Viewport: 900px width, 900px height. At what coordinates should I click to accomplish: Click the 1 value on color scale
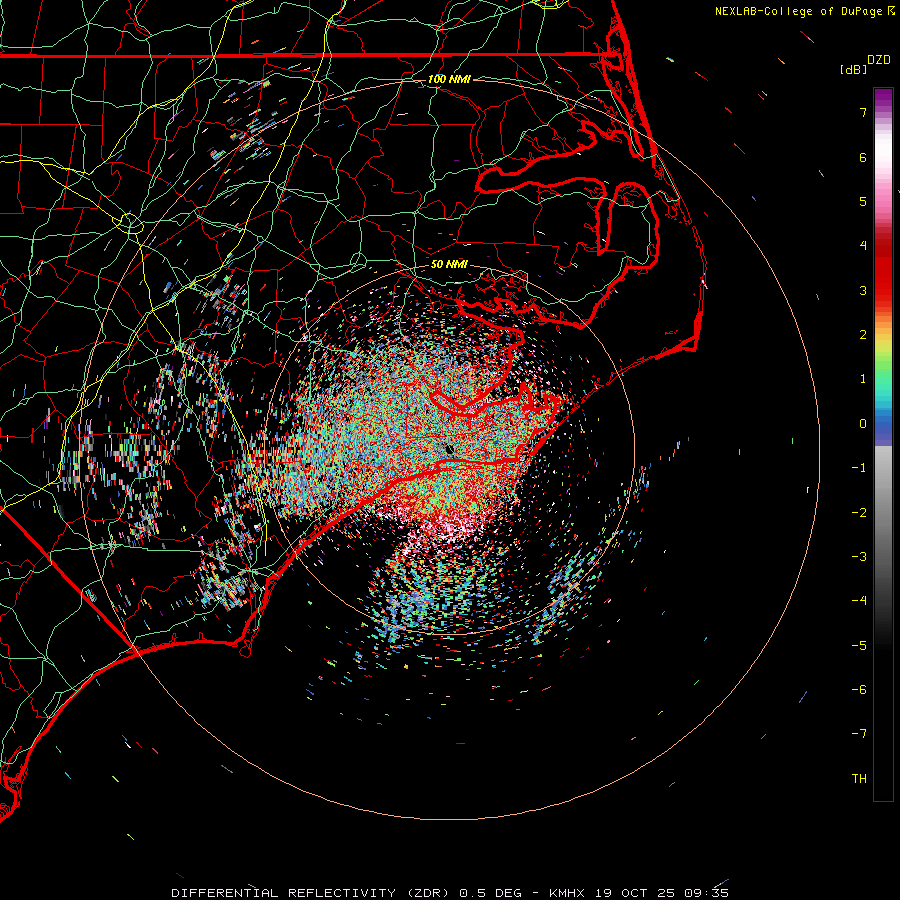pyautogui.click(x=863, y=379)
